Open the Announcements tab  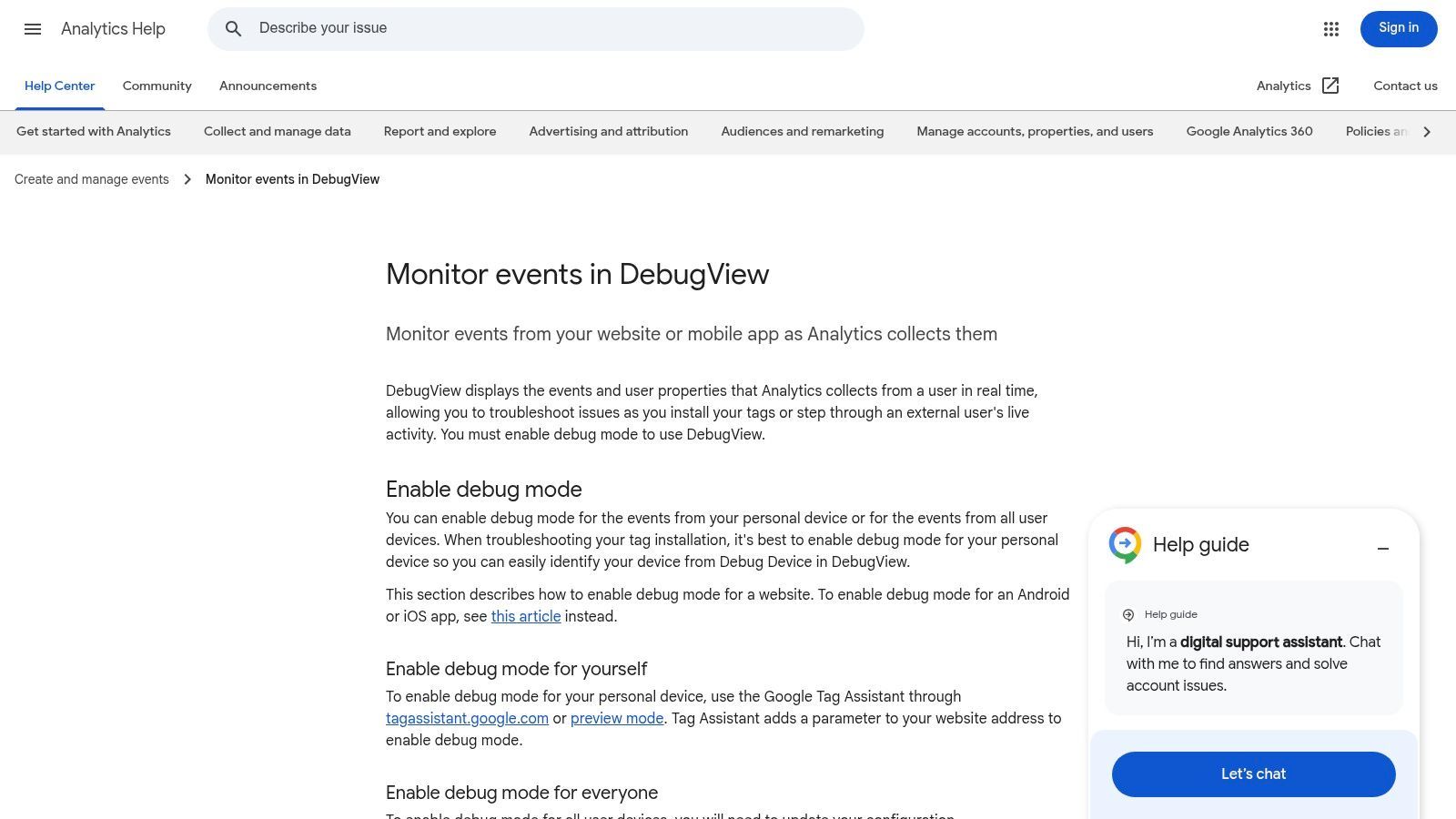(268, 86)
